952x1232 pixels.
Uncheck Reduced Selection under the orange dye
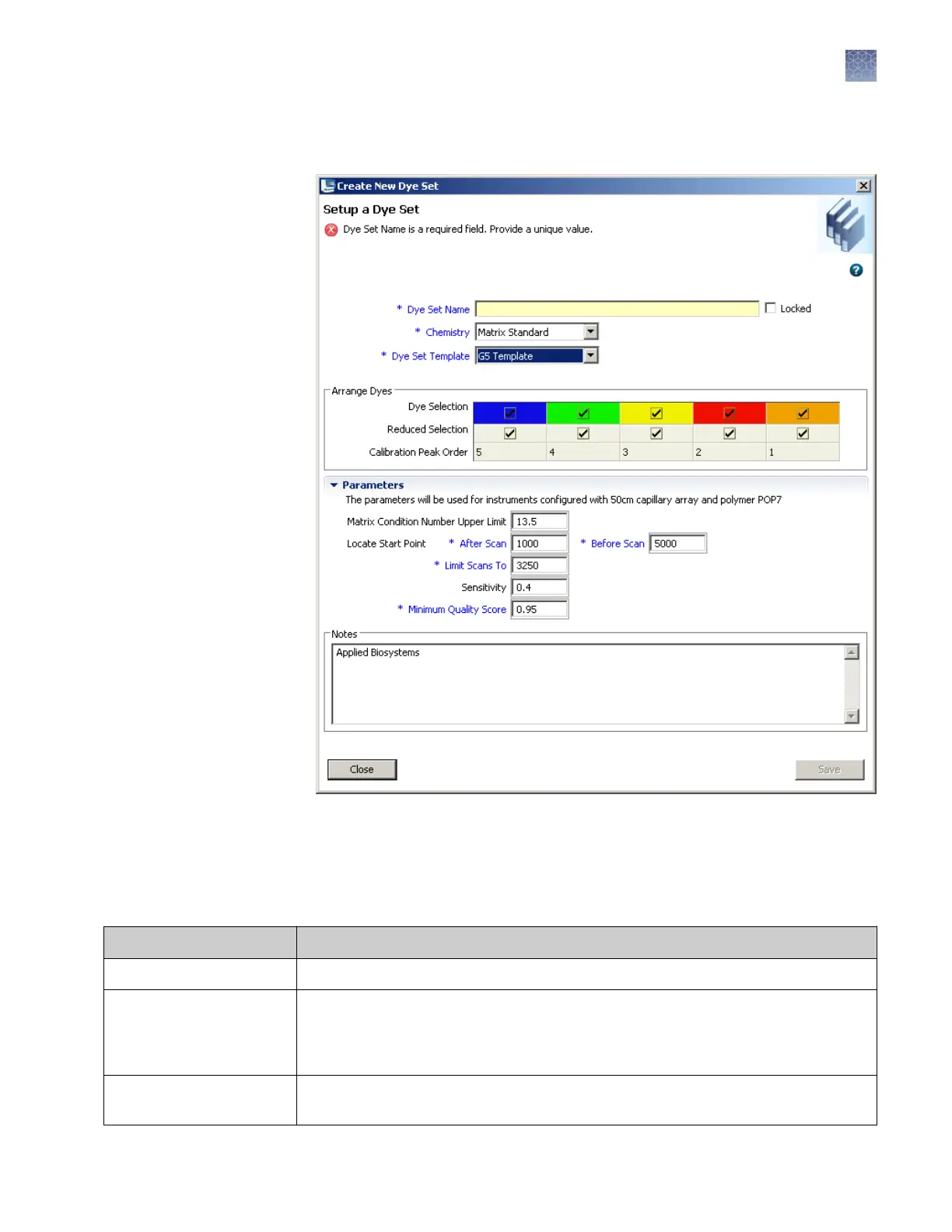click(x=803, y=433)
